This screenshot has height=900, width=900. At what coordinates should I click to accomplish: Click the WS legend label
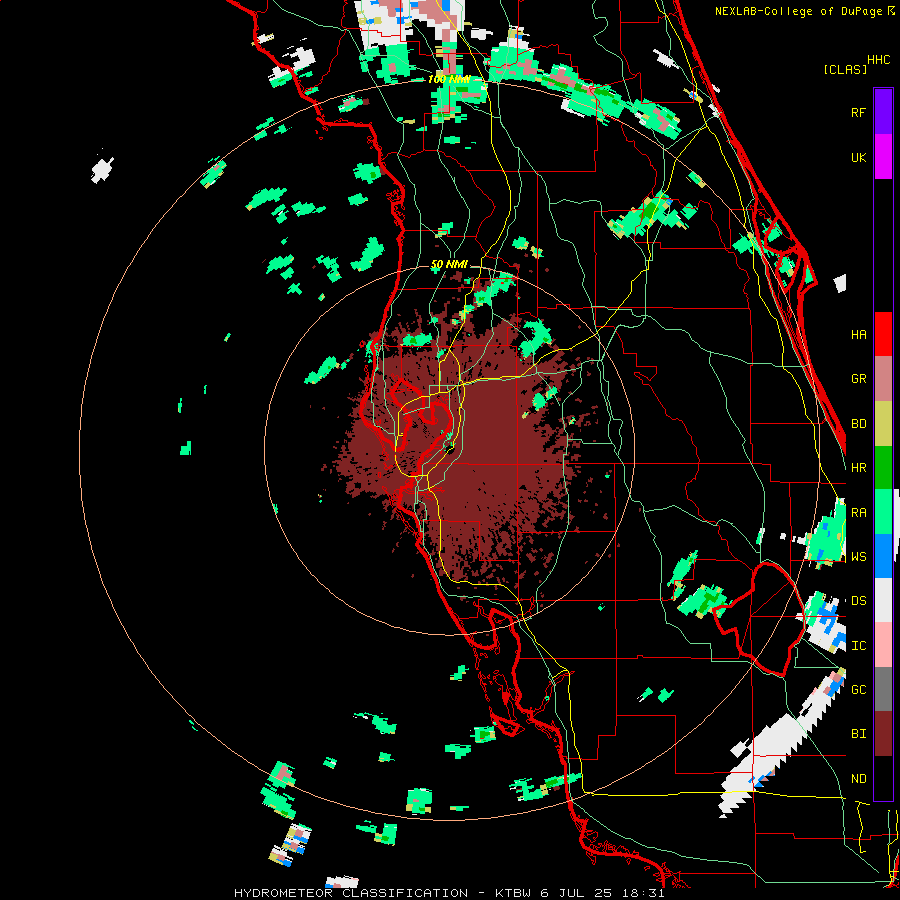pos(858,557)
